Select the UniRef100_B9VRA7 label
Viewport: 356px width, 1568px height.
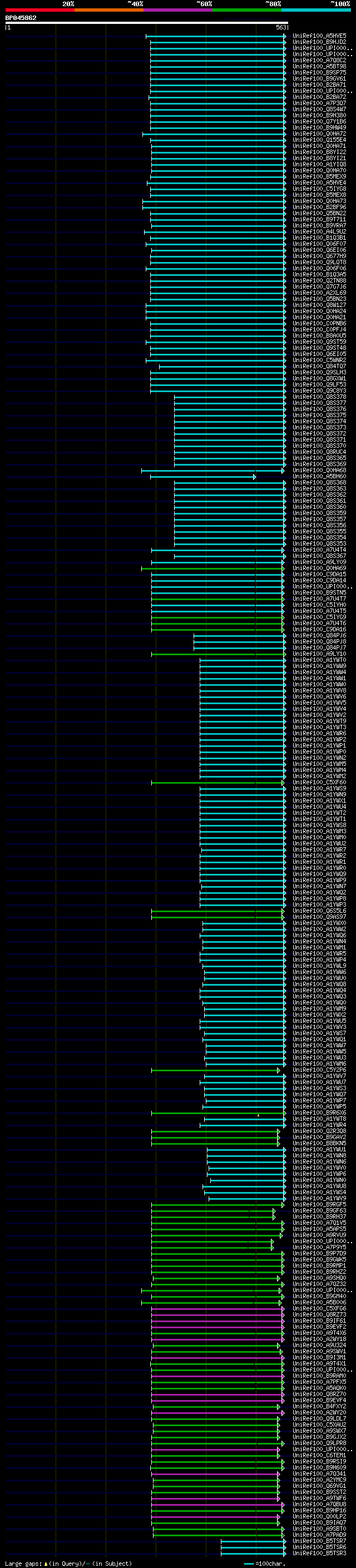pos(319,225)
